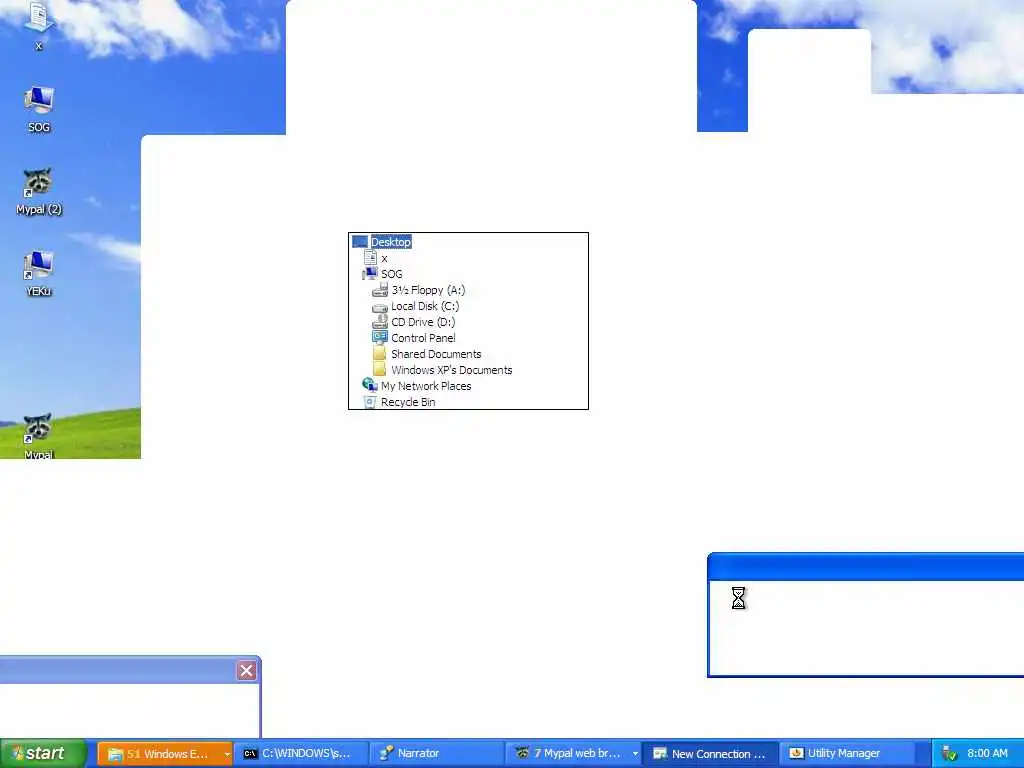The image size is (1024, 768).
Task: Close the window with the red X button
Action: click(x=246, y=671)
